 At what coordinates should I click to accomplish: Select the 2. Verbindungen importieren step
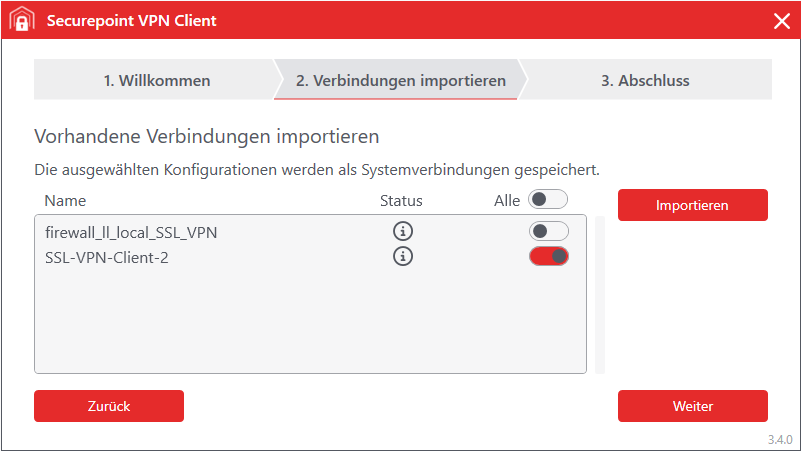tap(400, 80)
